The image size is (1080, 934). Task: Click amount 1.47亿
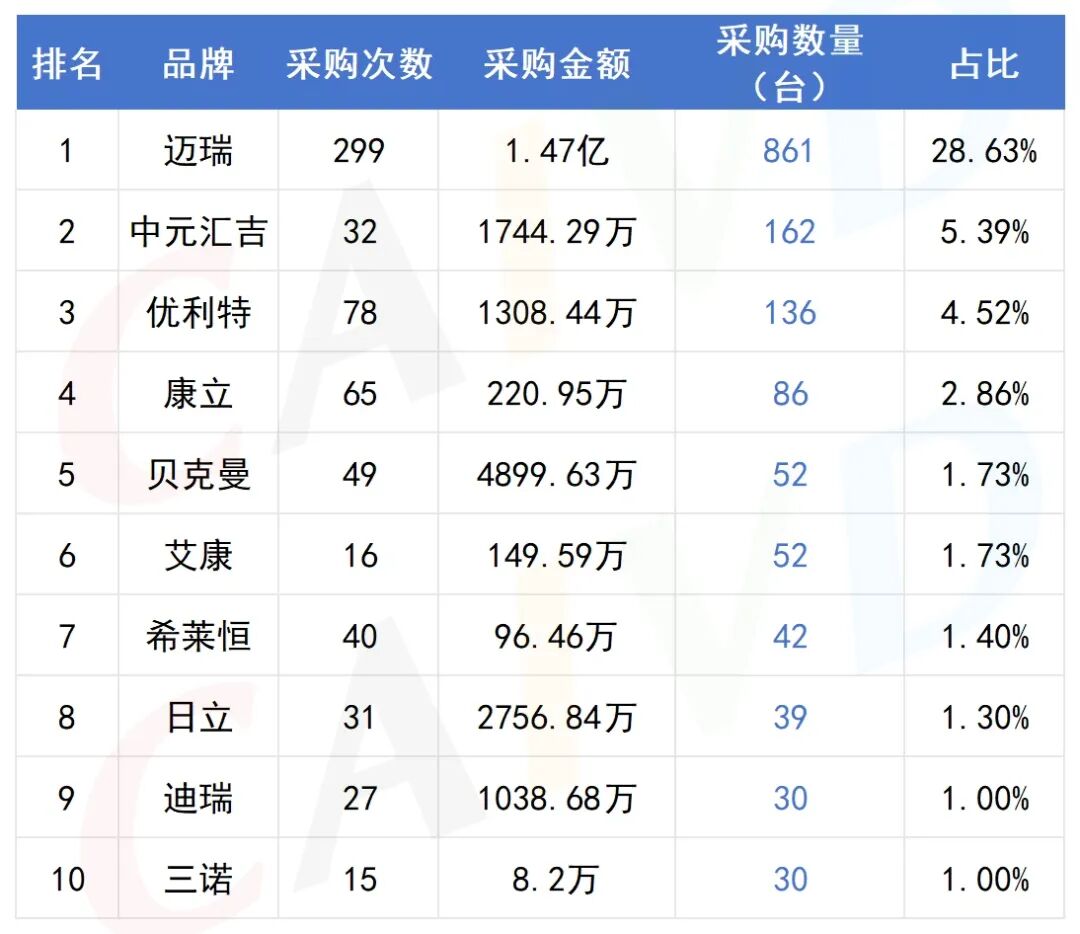pyautogui.click(x=557, y=151)
